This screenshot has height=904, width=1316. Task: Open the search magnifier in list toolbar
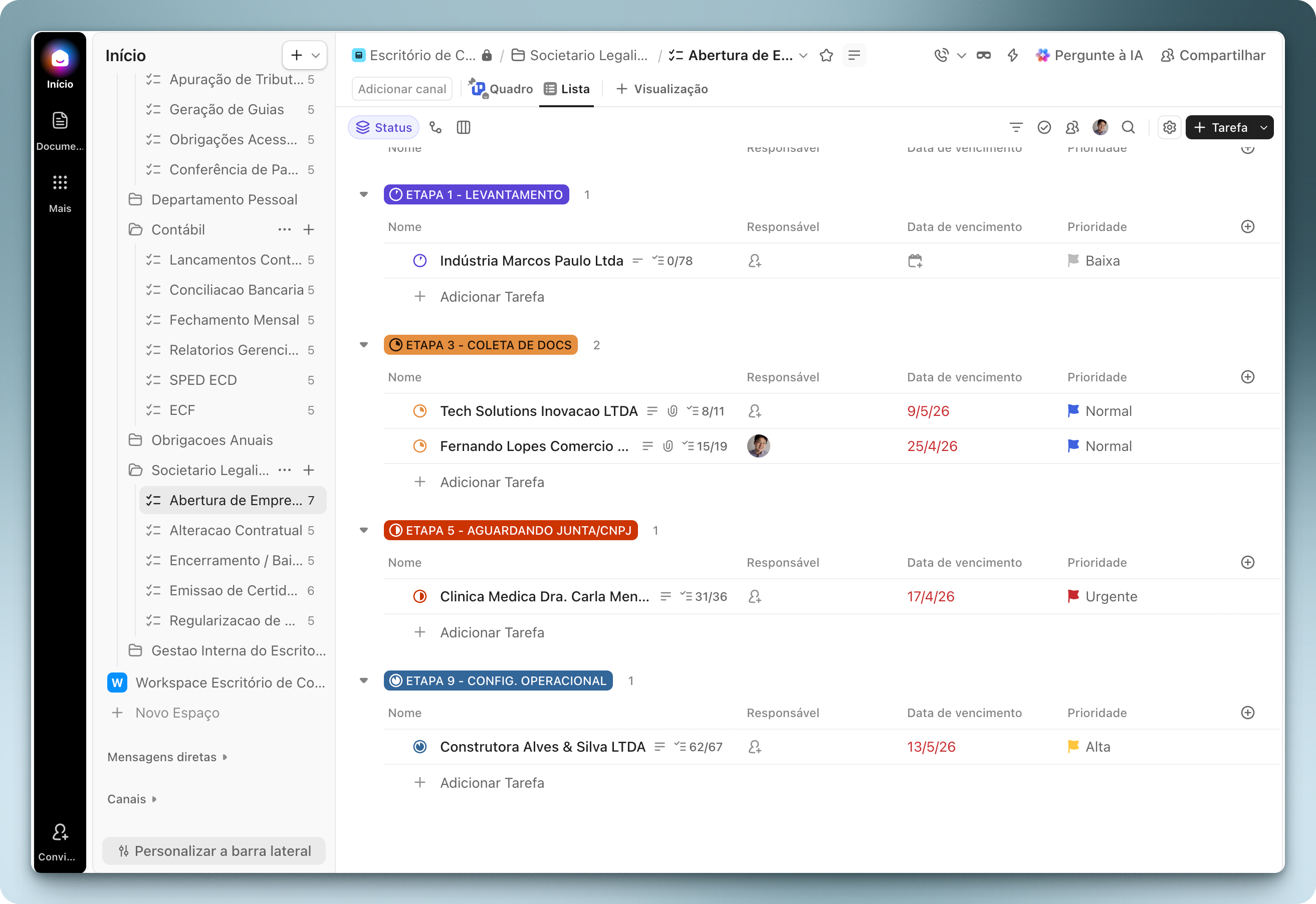pyautogui.click(x=1129, y=127)
